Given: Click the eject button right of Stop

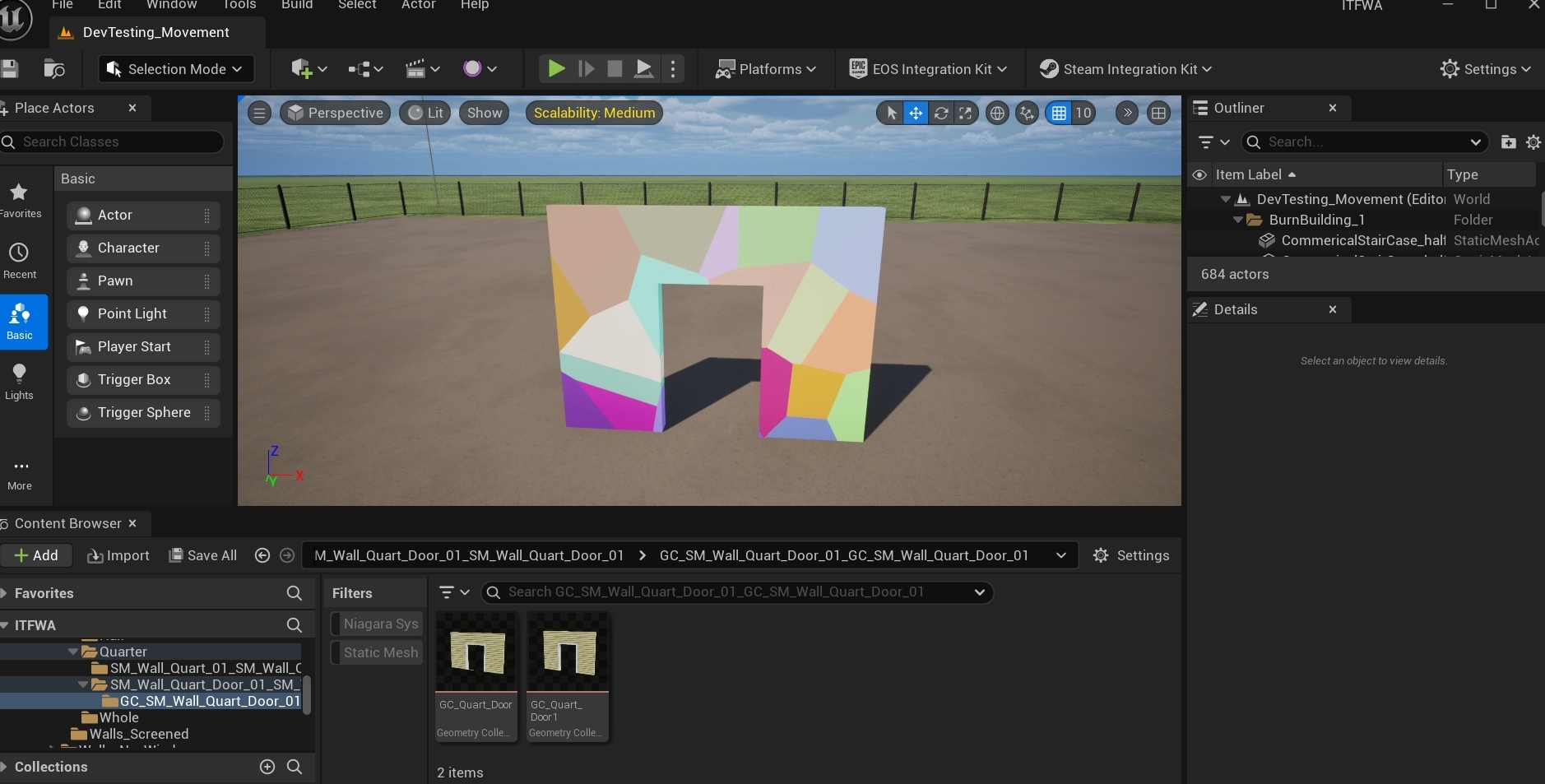Looking at the screenshot, I should 644,69.
